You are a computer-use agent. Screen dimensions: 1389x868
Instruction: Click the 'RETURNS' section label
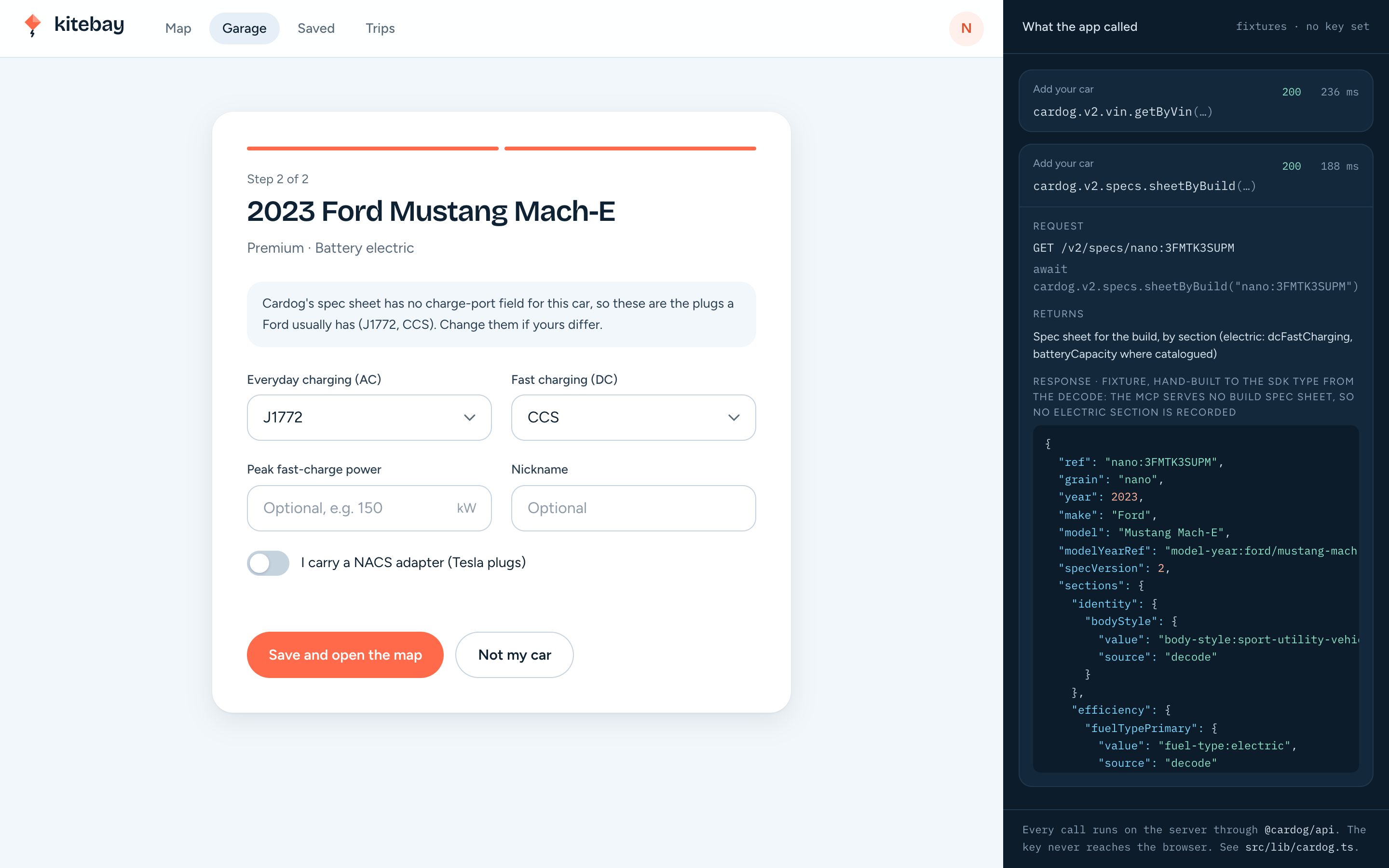click(1058, 314)
